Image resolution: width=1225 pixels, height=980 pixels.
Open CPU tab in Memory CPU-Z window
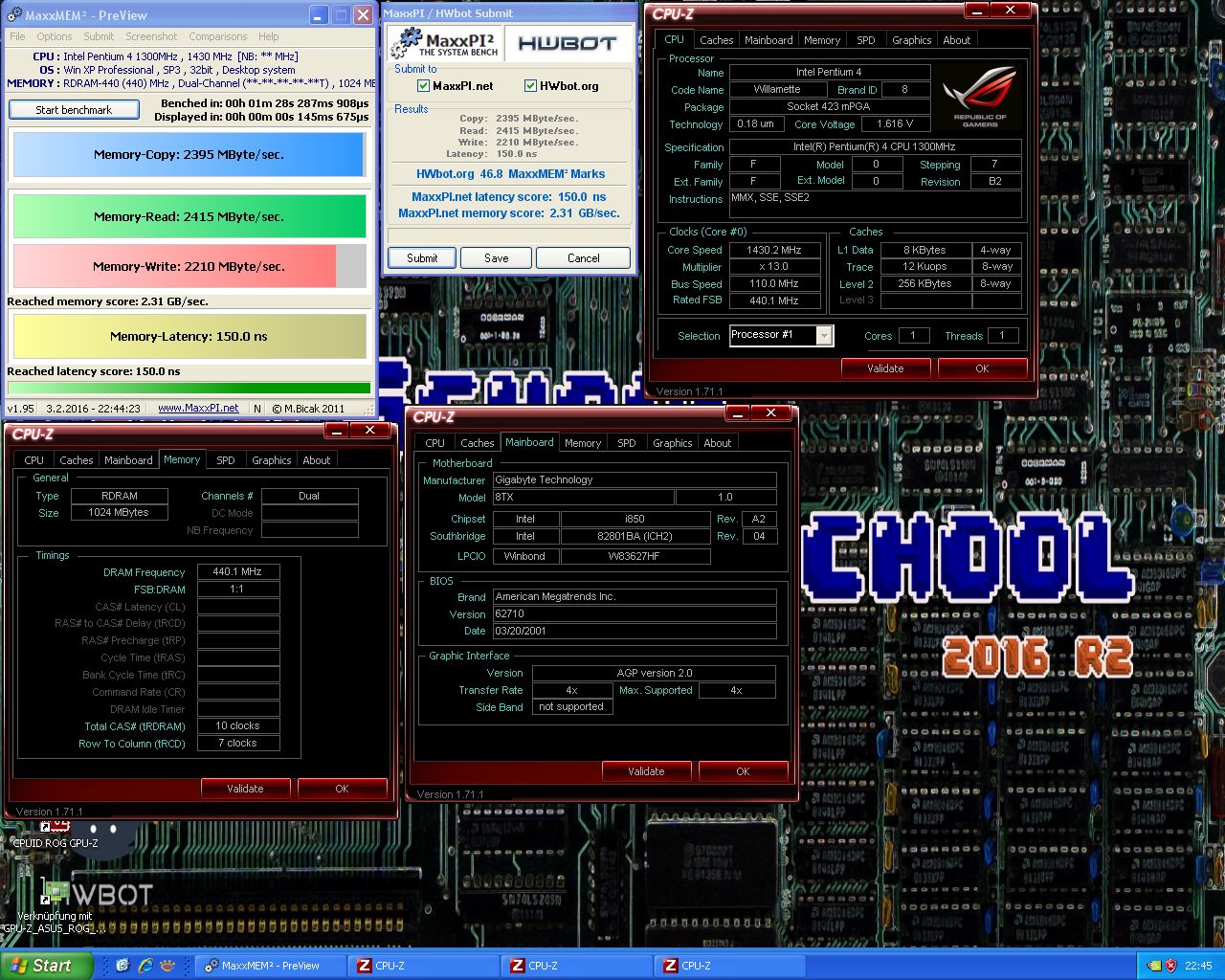(34, 460)
